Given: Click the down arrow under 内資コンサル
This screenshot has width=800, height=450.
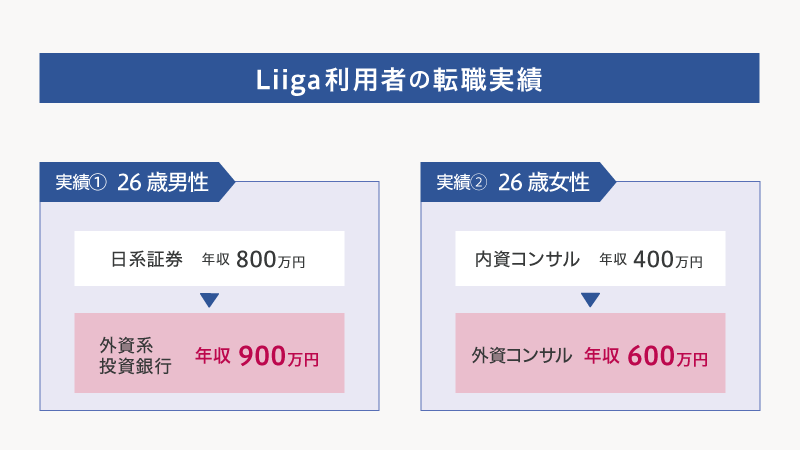Looking at the screenshot, I should (590, 300).
